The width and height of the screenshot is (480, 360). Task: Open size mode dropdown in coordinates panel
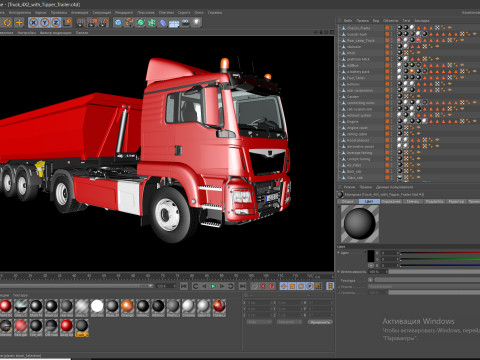pos(289,322)
